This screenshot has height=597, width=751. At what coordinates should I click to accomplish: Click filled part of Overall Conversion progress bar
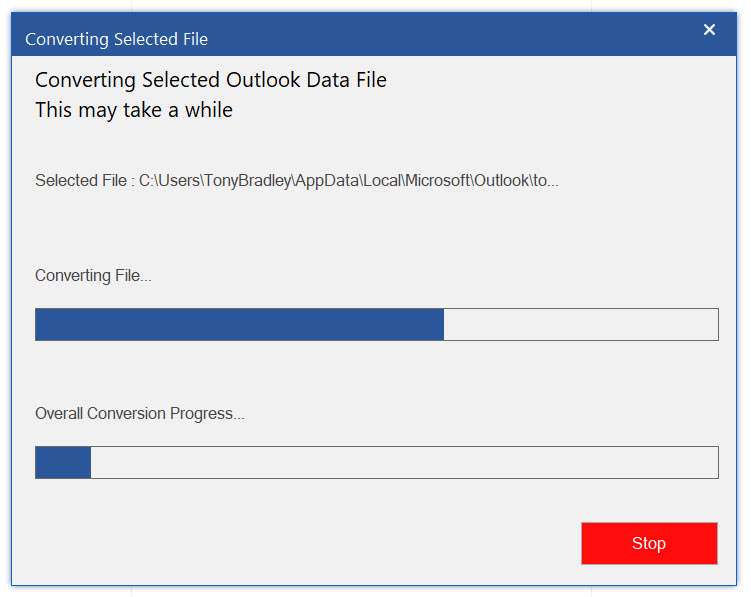63,462
